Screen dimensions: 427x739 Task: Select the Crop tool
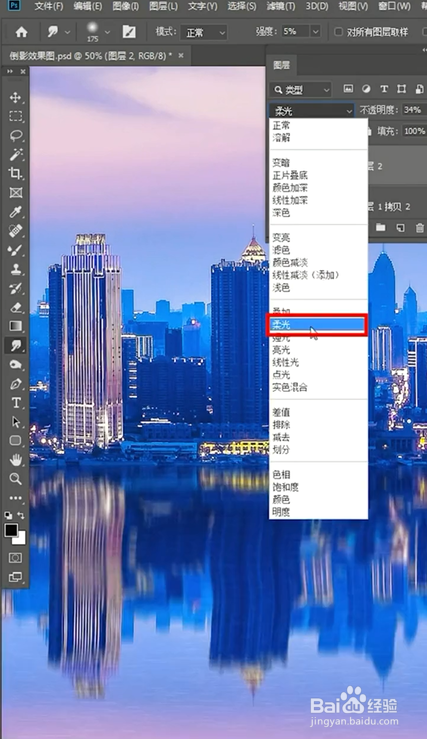pyautogui.click(x=16, y=173)
